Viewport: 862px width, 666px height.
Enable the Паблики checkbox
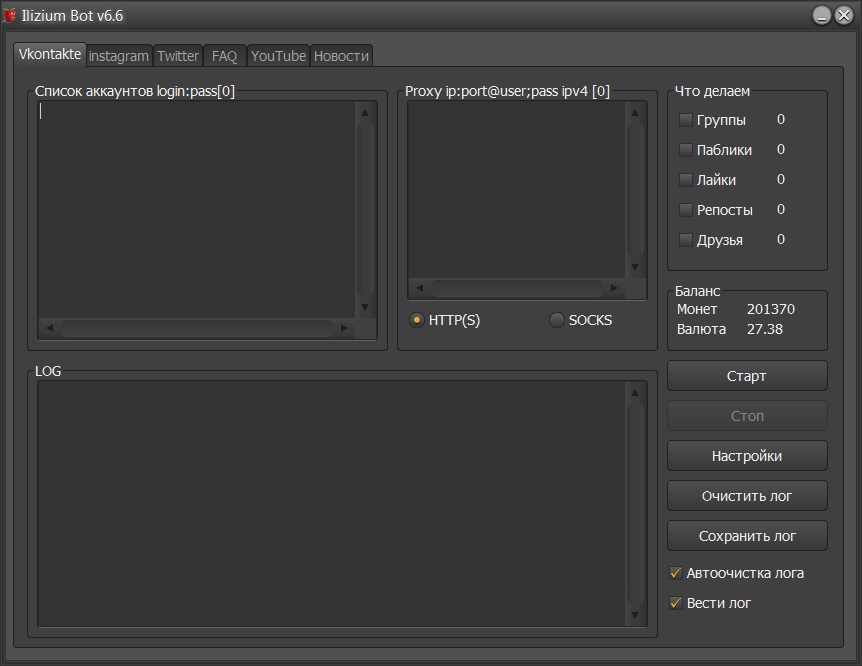pyautogui.click(x=686, y=150)
